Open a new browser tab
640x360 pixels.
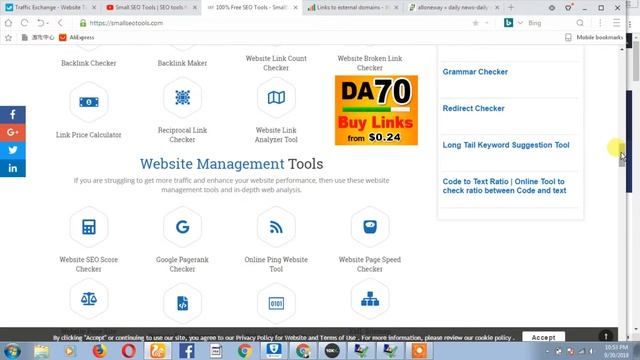pyautogui.click(x=511, y=7)
